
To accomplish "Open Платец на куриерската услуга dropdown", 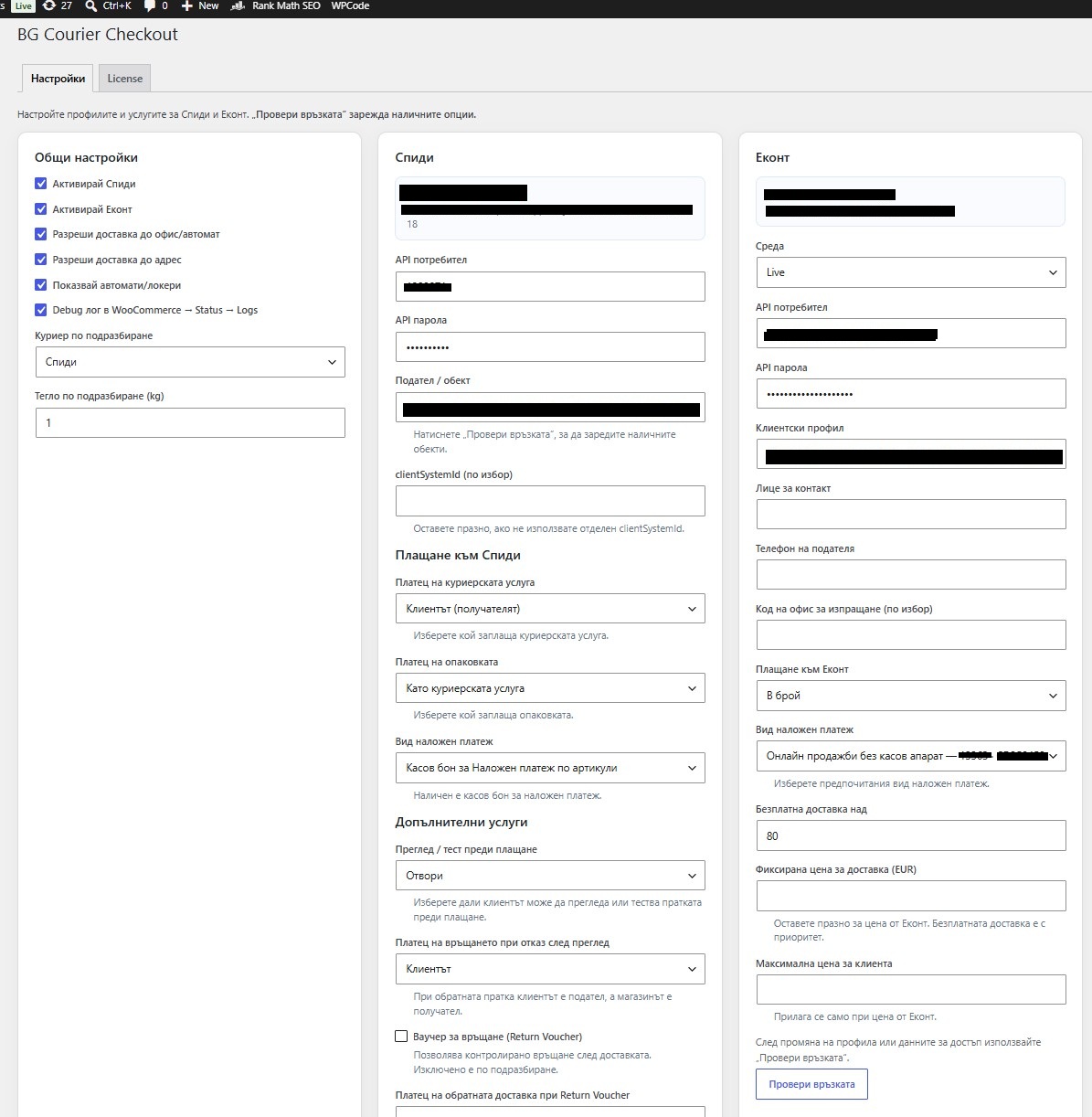I will click(x=550, y=609).
